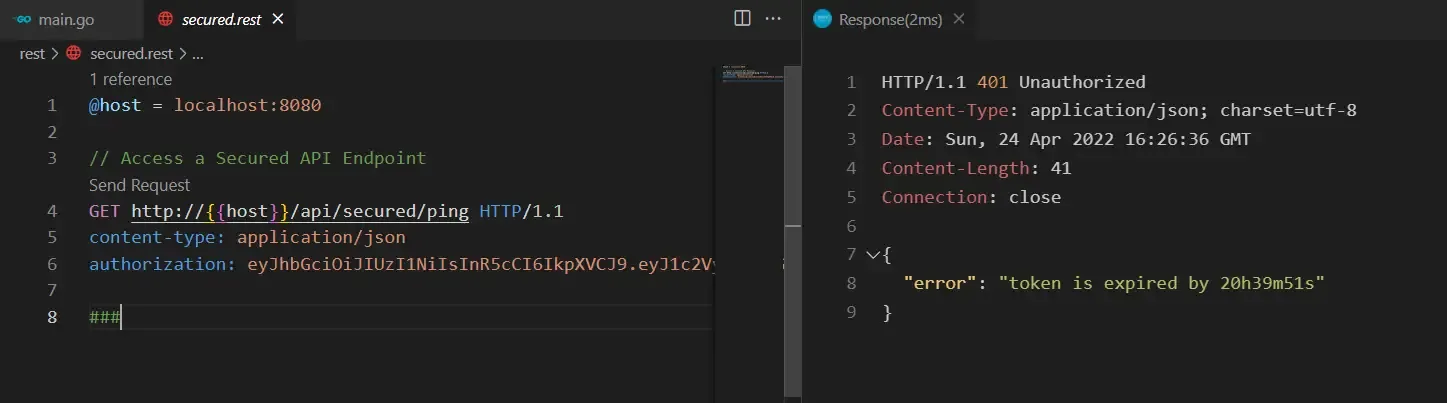The height and width of the screenshot is (403, 1447).
Task: Click the Content-Type response header
Action: (x=945, y=110)
